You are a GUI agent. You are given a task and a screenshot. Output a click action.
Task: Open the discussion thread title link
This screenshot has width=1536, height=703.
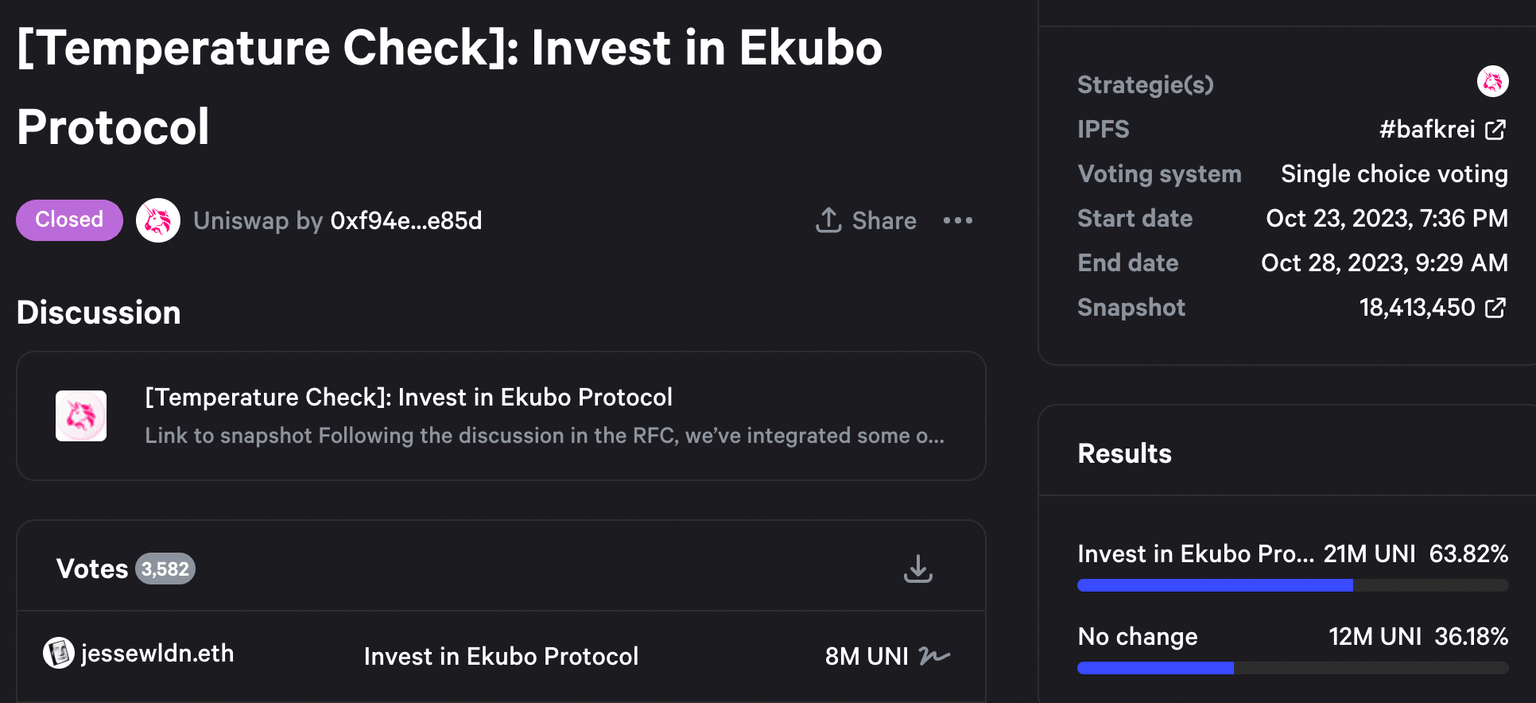pos(408,397)
